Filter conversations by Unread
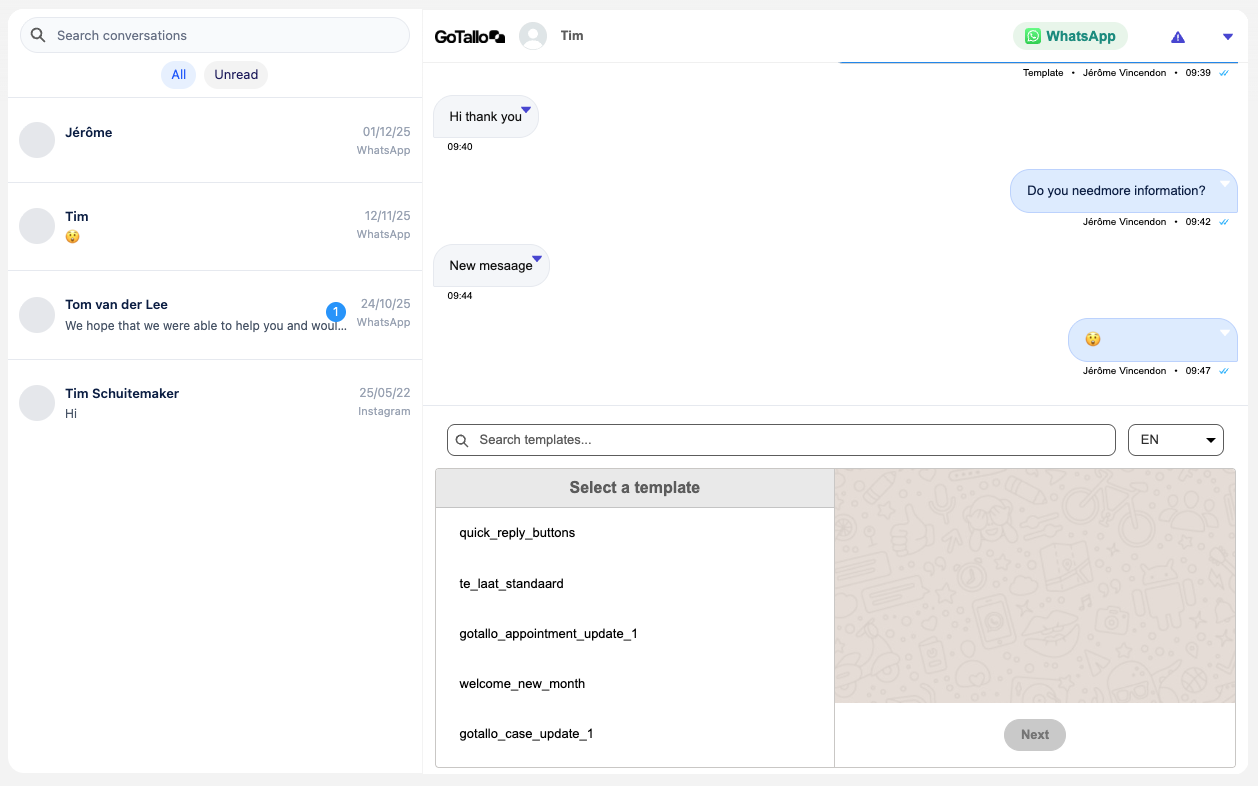The height and width of the screenshot is (786, 1258). tap(236, 75)
